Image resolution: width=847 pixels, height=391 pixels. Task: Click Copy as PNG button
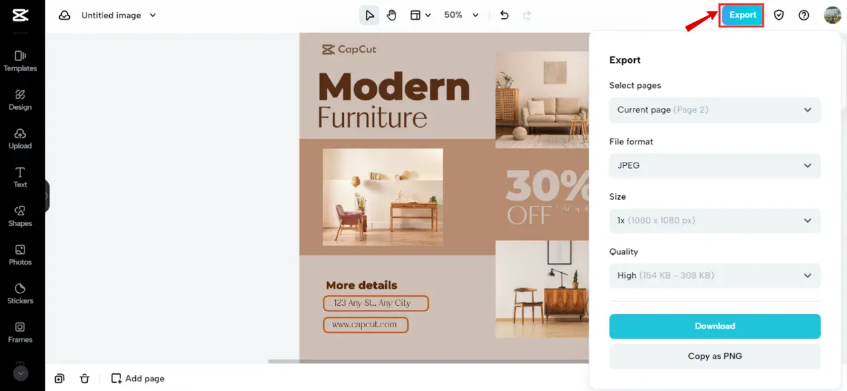tap(715, 356)
